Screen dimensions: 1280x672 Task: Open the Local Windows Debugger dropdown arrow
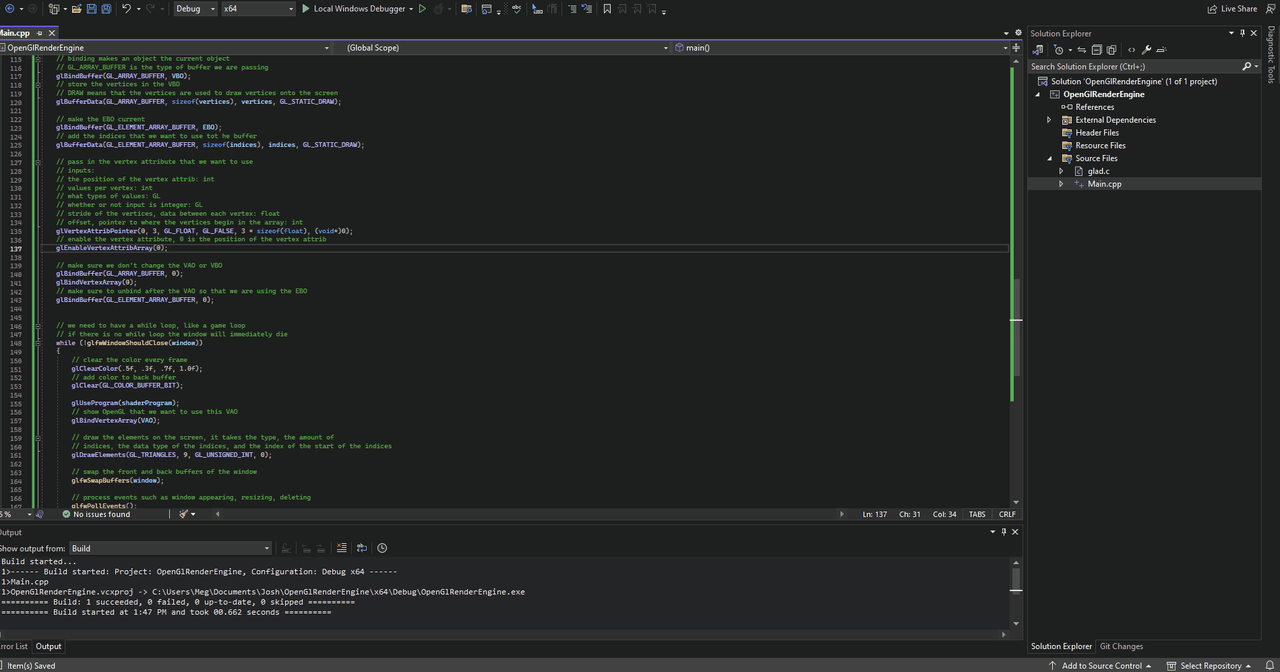click(411, 9)
